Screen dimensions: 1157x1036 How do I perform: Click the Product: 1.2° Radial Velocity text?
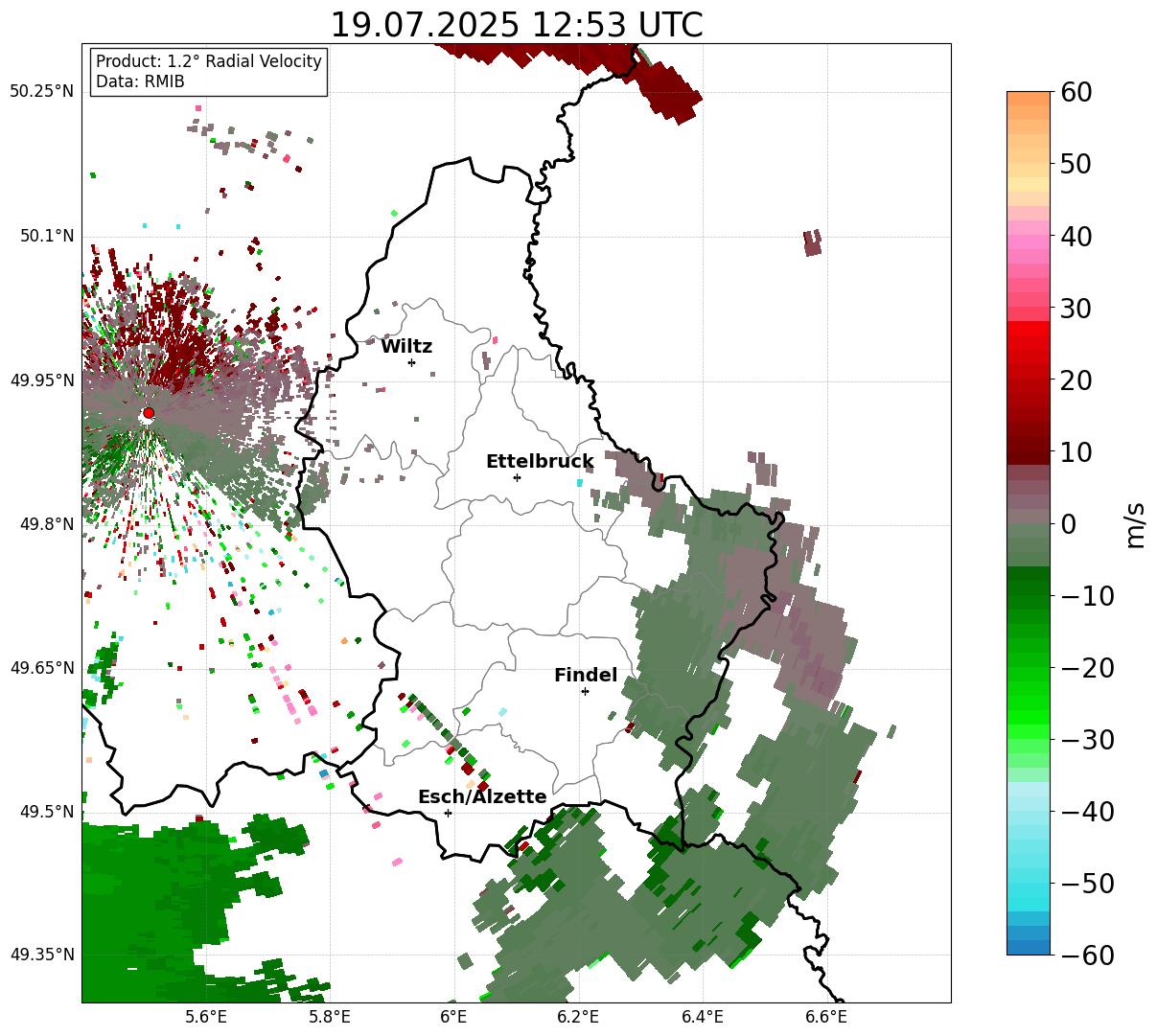click(209, 61)
